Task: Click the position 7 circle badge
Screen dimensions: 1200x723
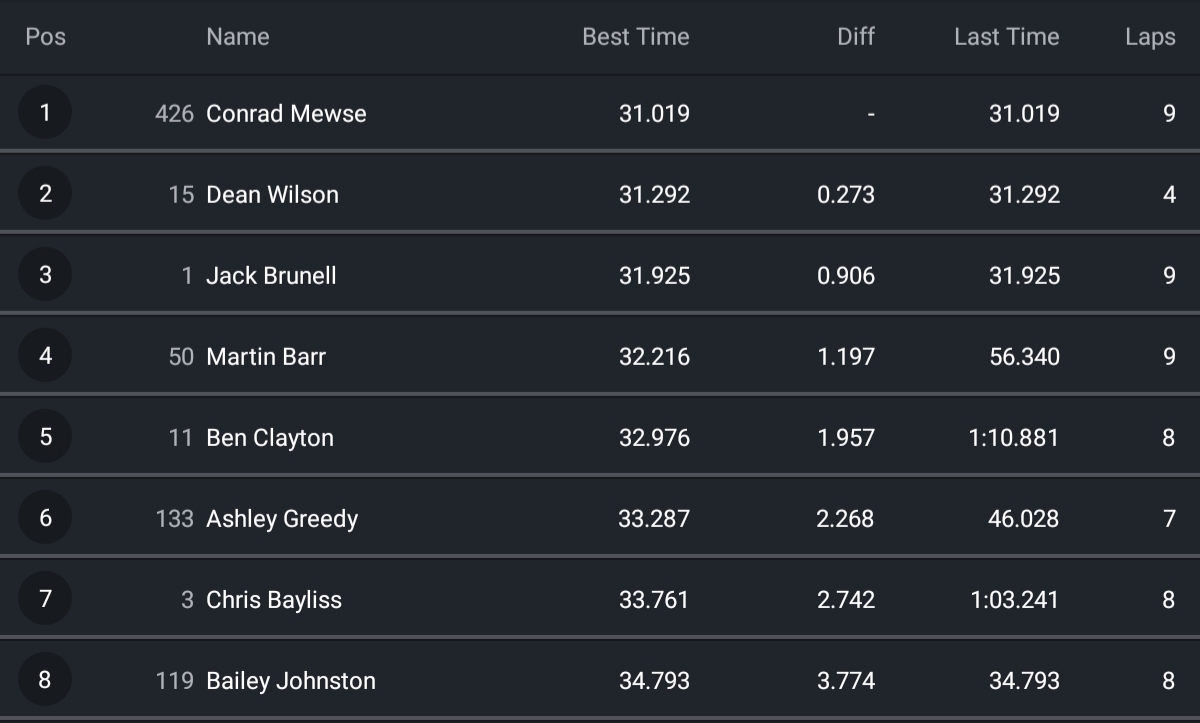Action: tap(45, 599)
